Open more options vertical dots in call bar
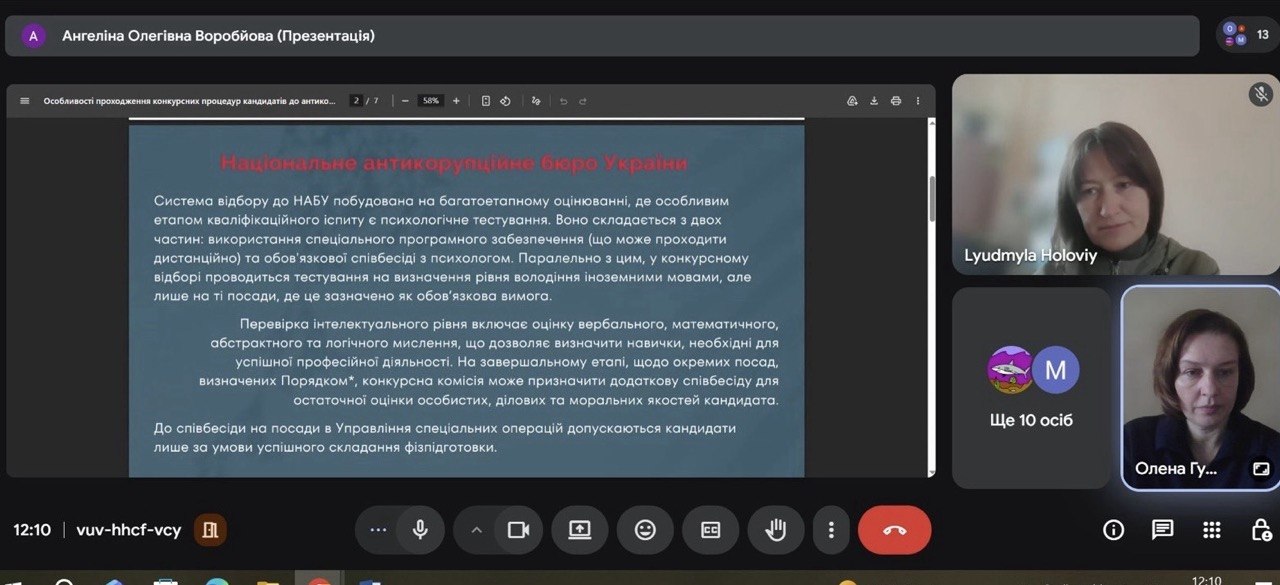The height and width of the screenshot is (585, 1280). (x=831, y=530)
